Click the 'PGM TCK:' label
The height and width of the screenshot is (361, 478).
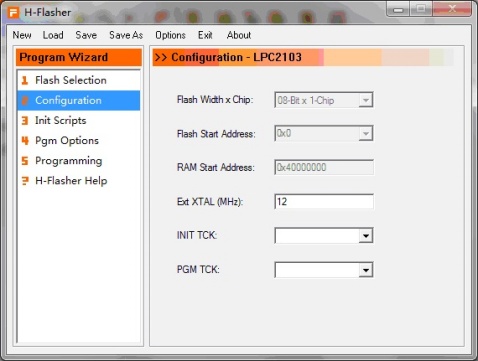pyautogui.click(x=198, y=269)
